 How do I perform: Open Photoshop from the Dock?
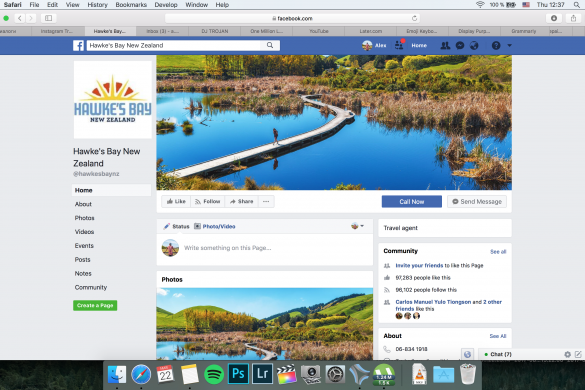click(238, 374)
